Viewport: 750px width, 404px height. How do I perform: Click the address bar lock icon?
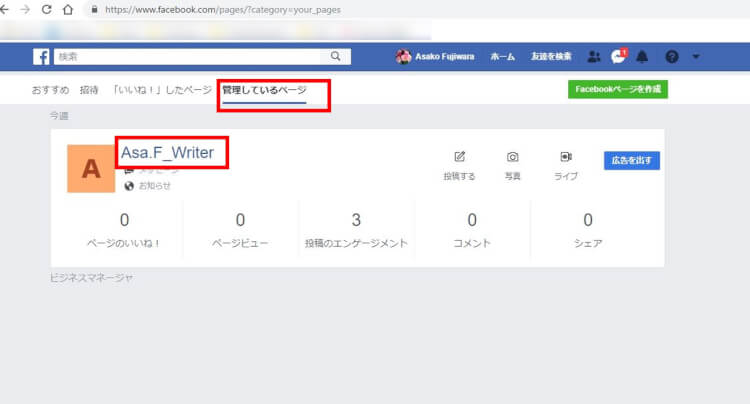(x=95, y=10)
